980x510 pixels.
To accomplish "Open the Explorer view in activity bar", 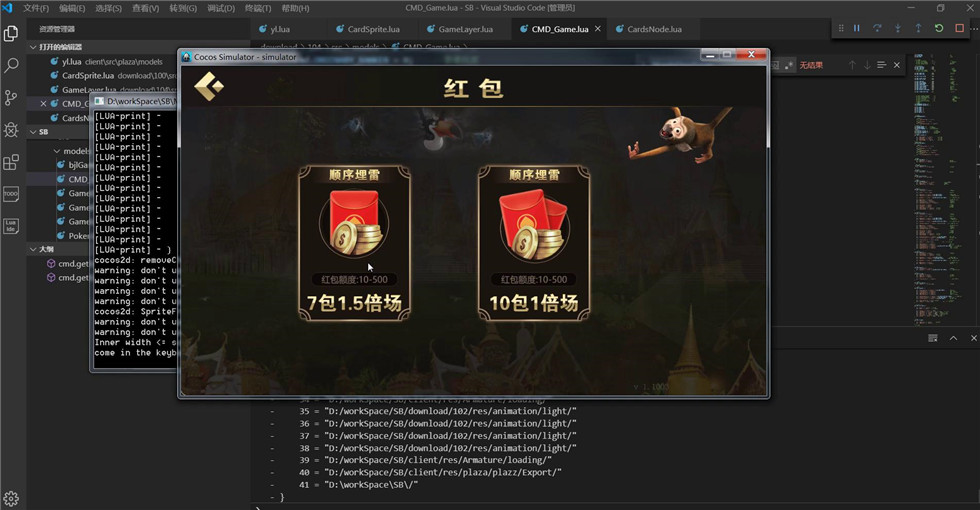I will [11, 33].
